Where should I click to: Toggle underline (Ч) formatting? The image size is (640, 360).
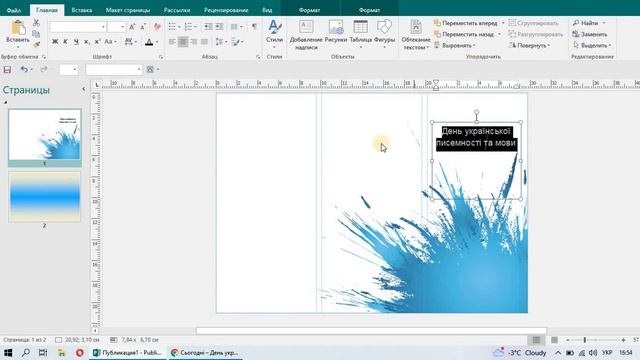(x=76, y=42)
